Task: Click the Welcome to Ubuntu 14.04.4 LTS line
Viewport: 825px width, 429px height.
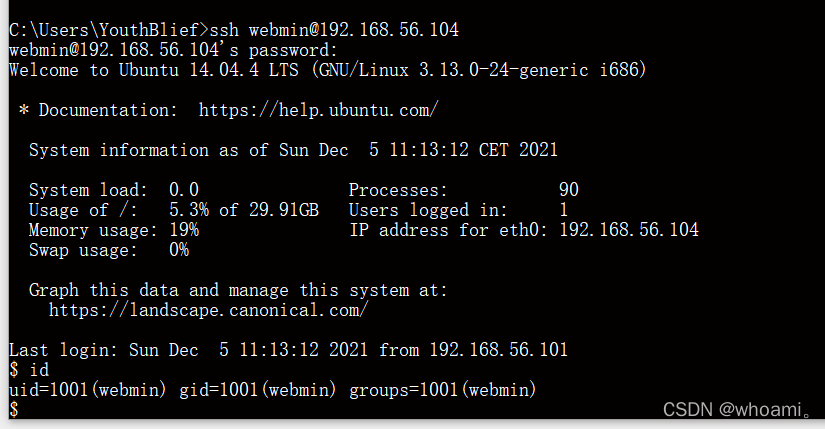Action: (327, 70)
